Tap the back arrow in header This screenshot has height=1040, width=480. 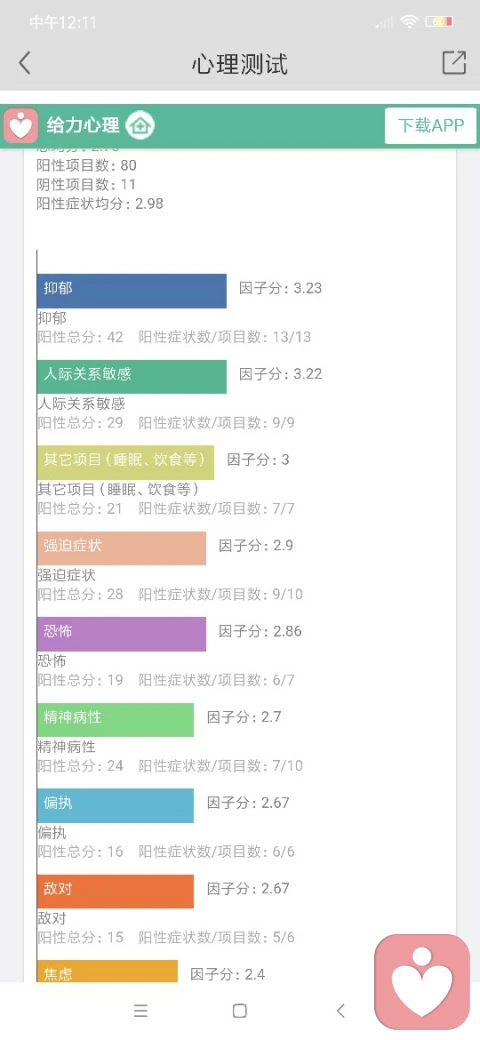click(25, 64)
